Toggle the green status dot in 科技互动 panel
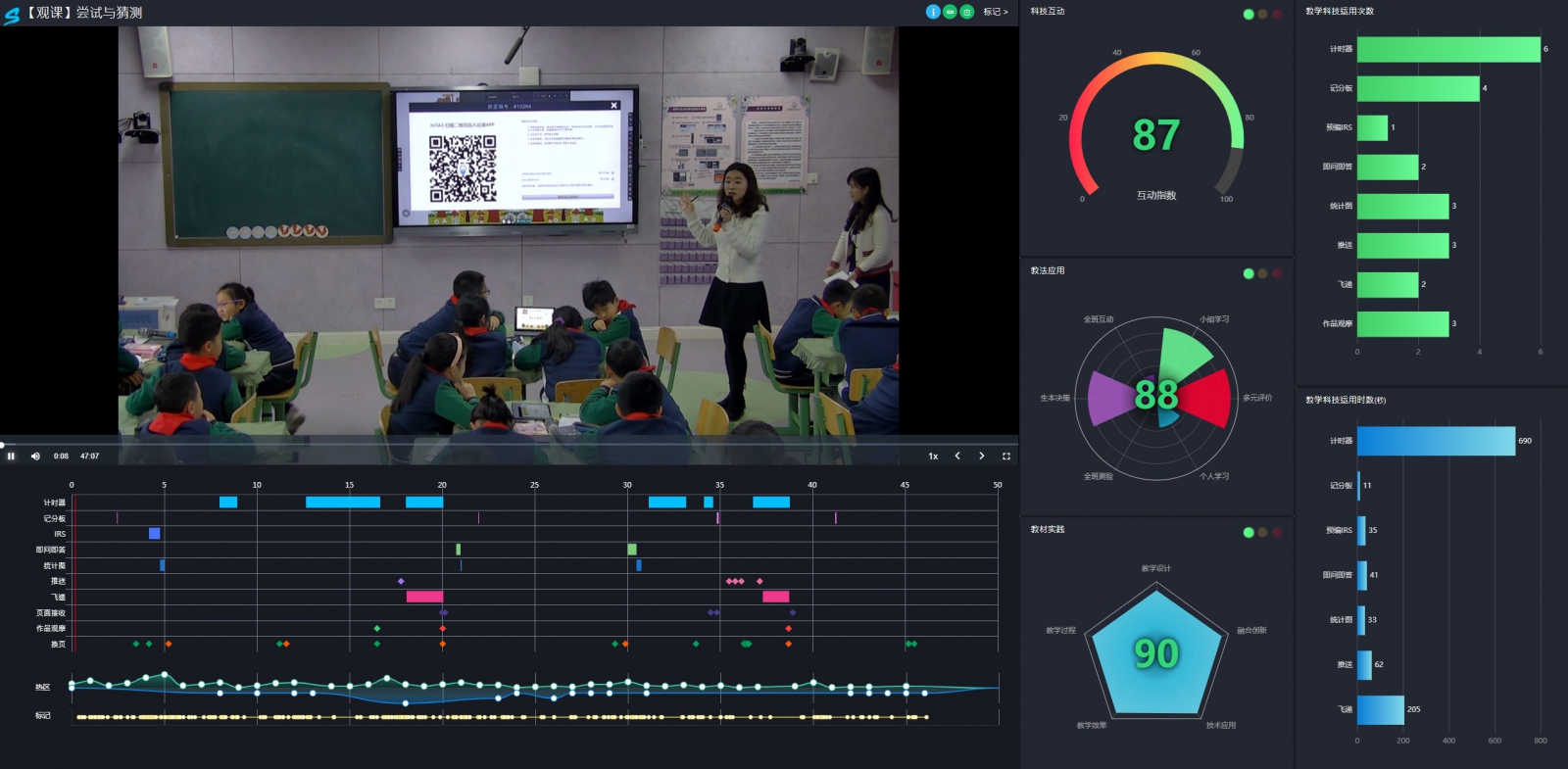 pos(1249,14)
